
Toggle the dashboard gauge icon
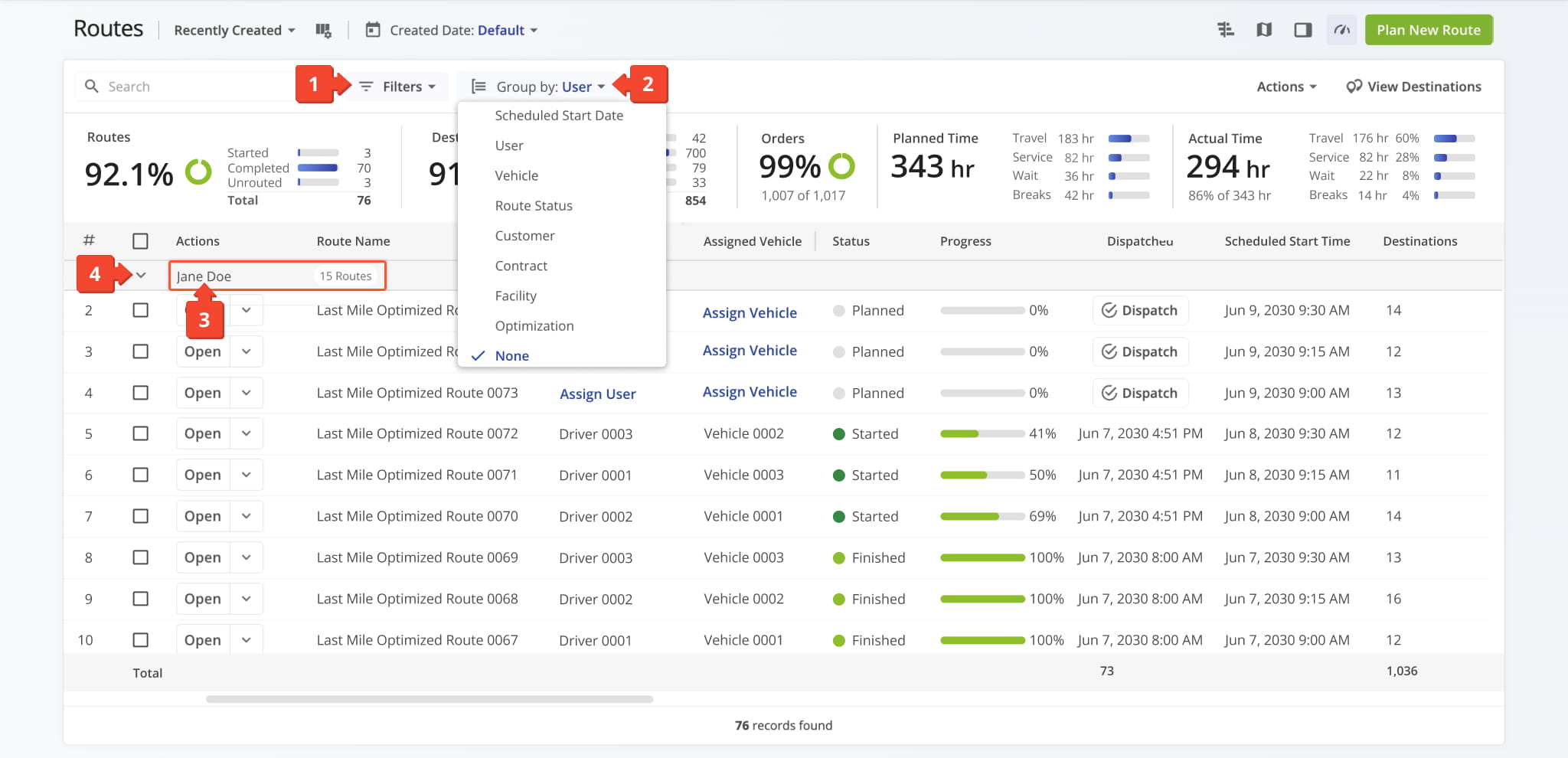coord(1341,30)
